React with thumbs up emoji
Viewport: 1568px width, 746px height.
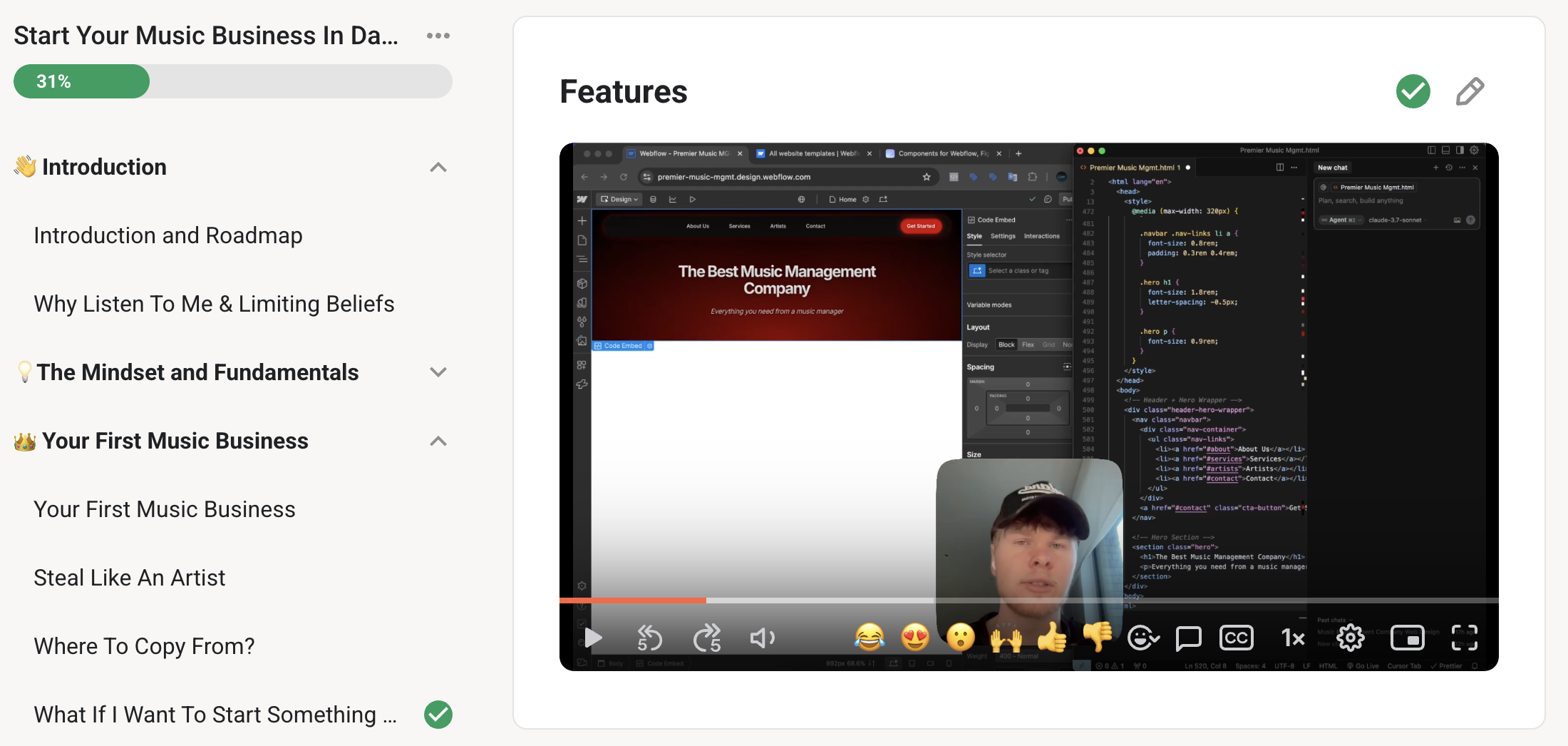[1052, 637]
